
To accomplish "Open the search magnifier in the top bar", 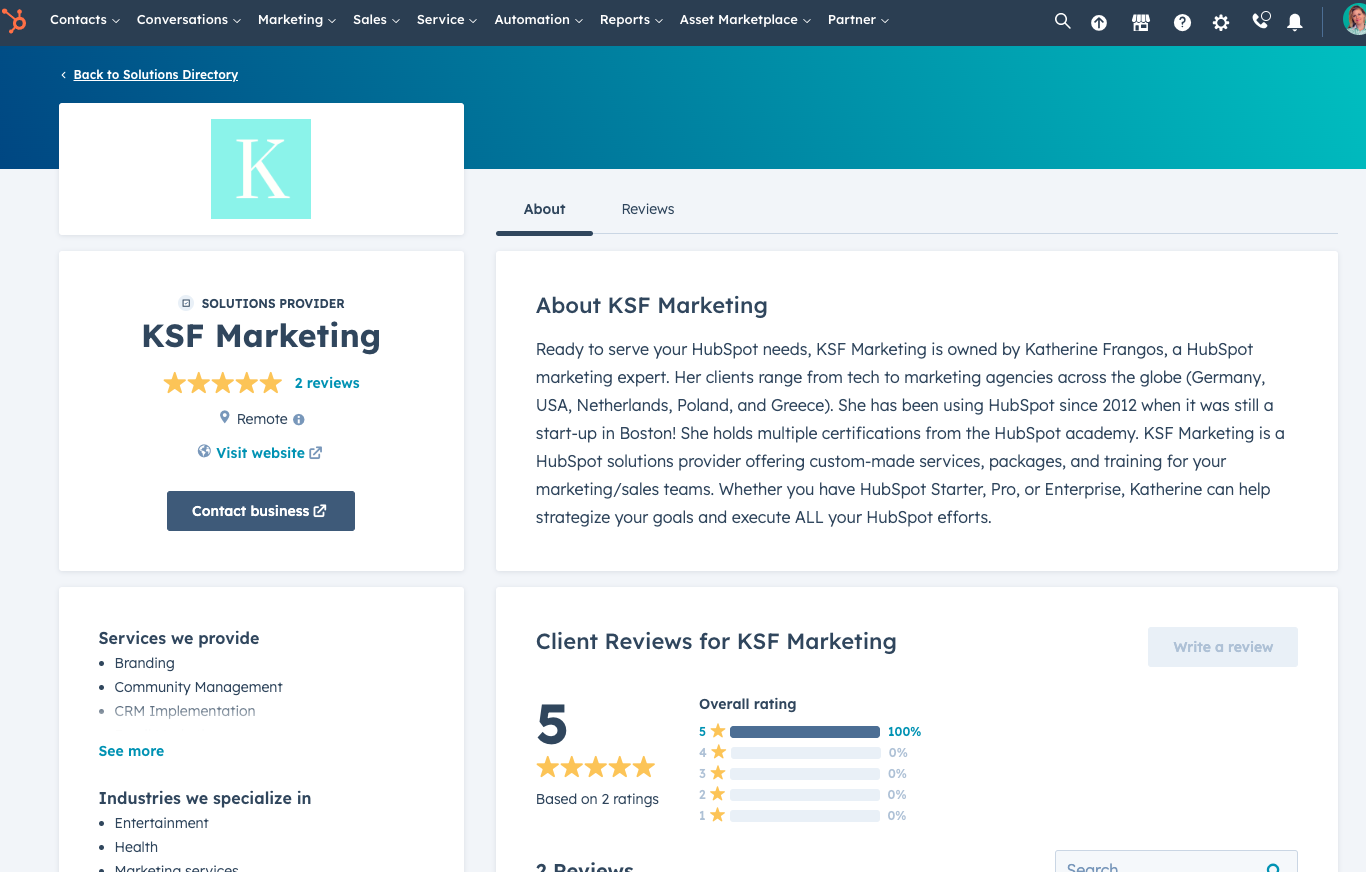I will point(1062,21).
